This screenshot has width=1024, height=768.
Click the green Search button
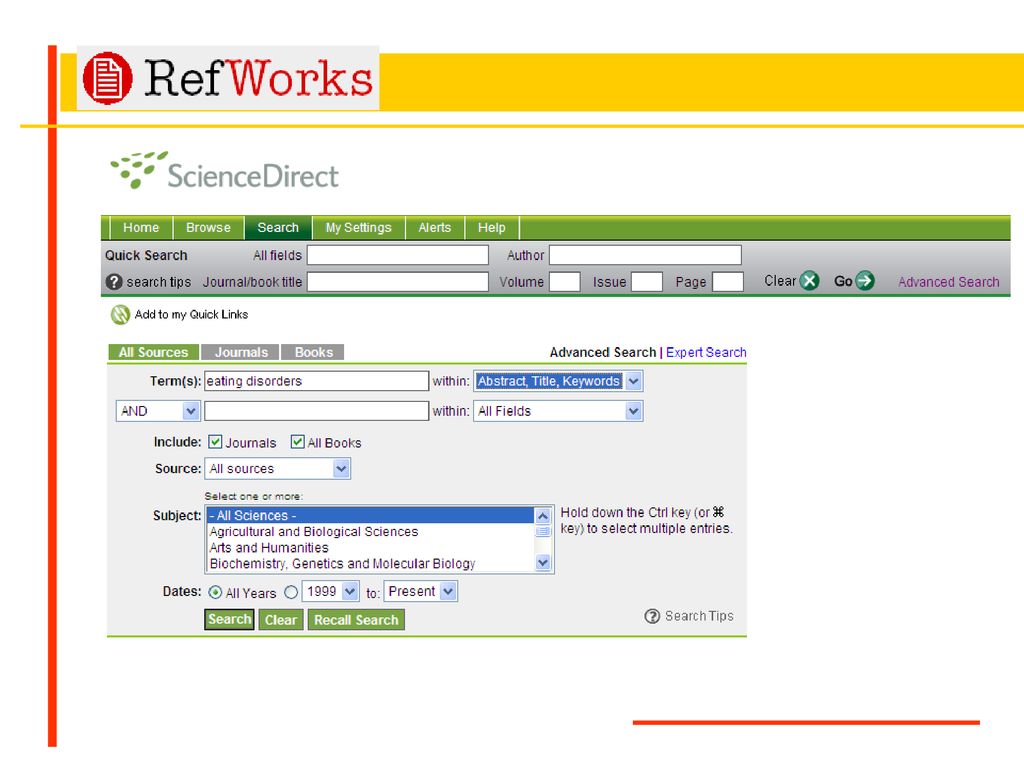(229, 619)
